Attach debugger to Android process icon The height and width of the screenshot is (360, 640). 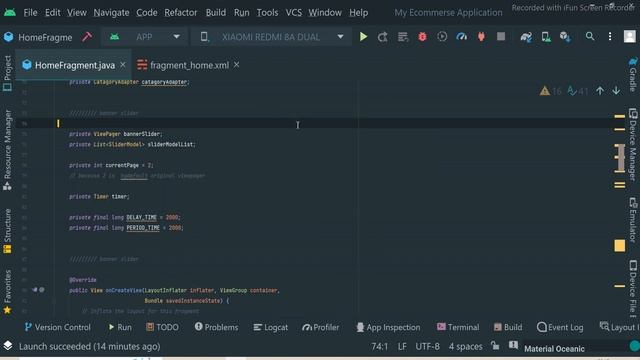point(481,37)
